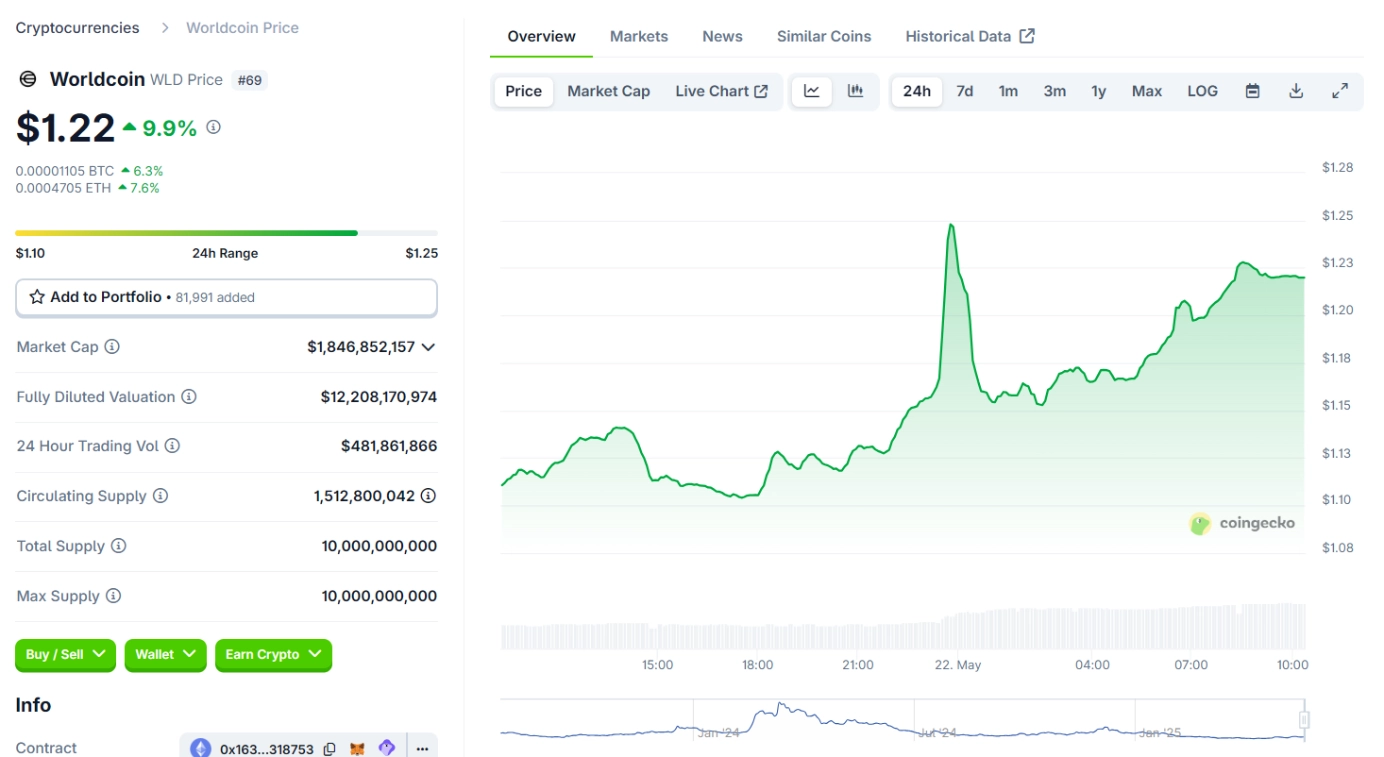Viewport: 1384px width, 757px height.
Task: Open the calendar date range picker
Action: point(1252,91)
